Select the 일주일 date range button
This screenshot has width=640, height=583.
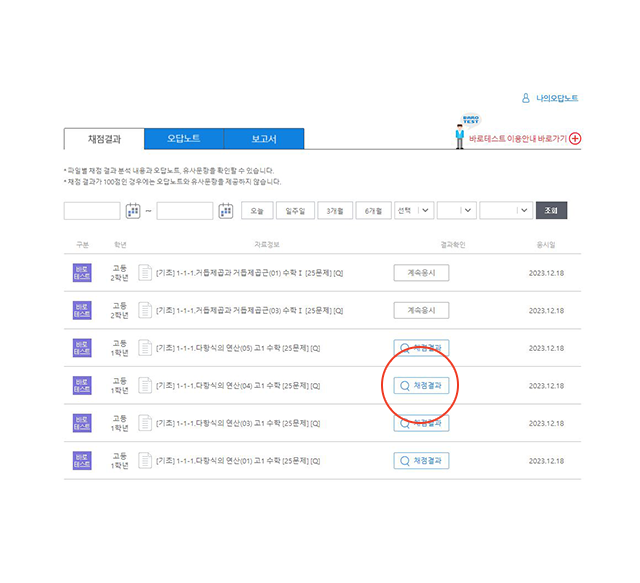[x=296, y=211]
